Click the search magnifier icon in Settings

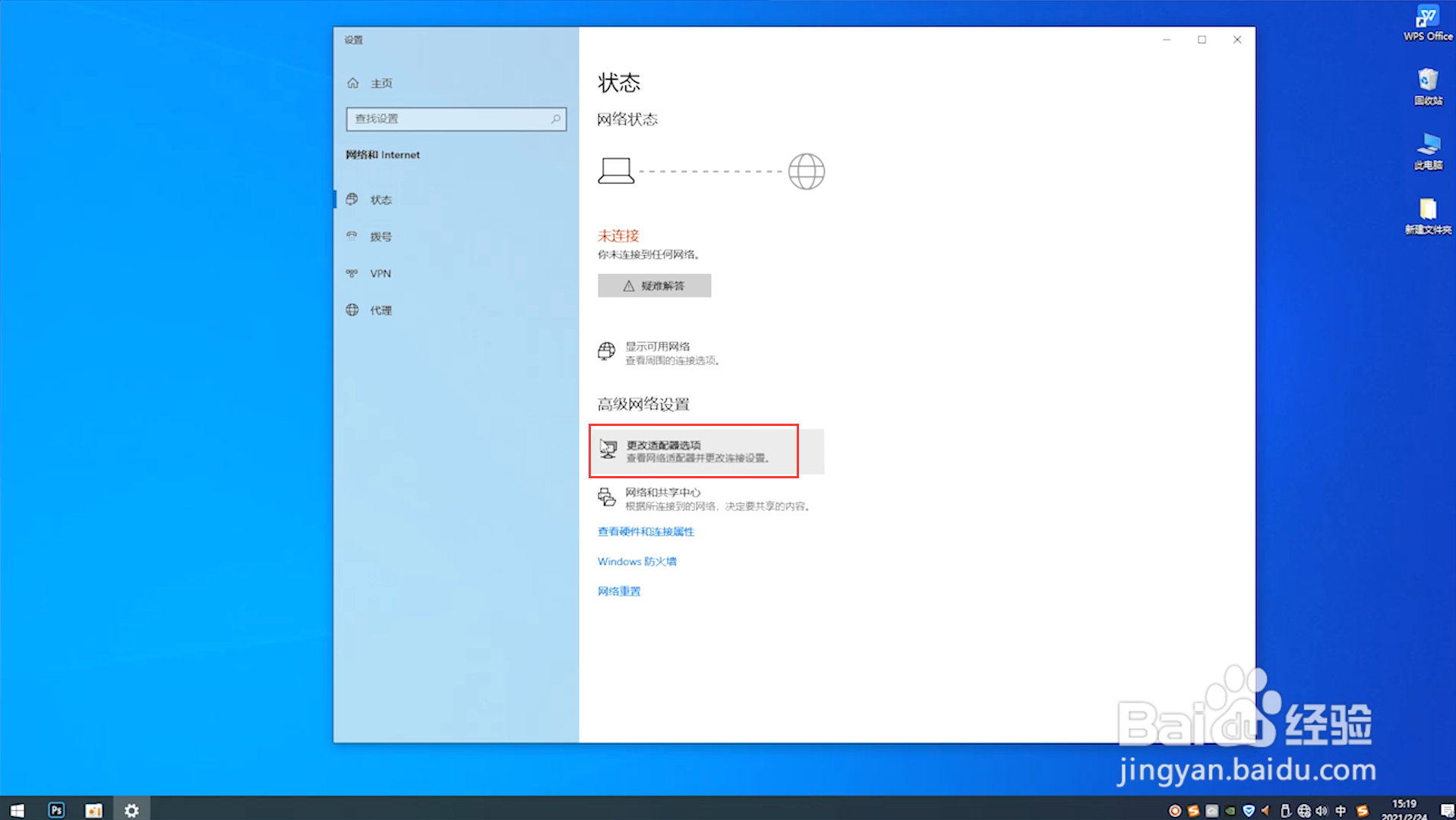click(x=555, y=119)
